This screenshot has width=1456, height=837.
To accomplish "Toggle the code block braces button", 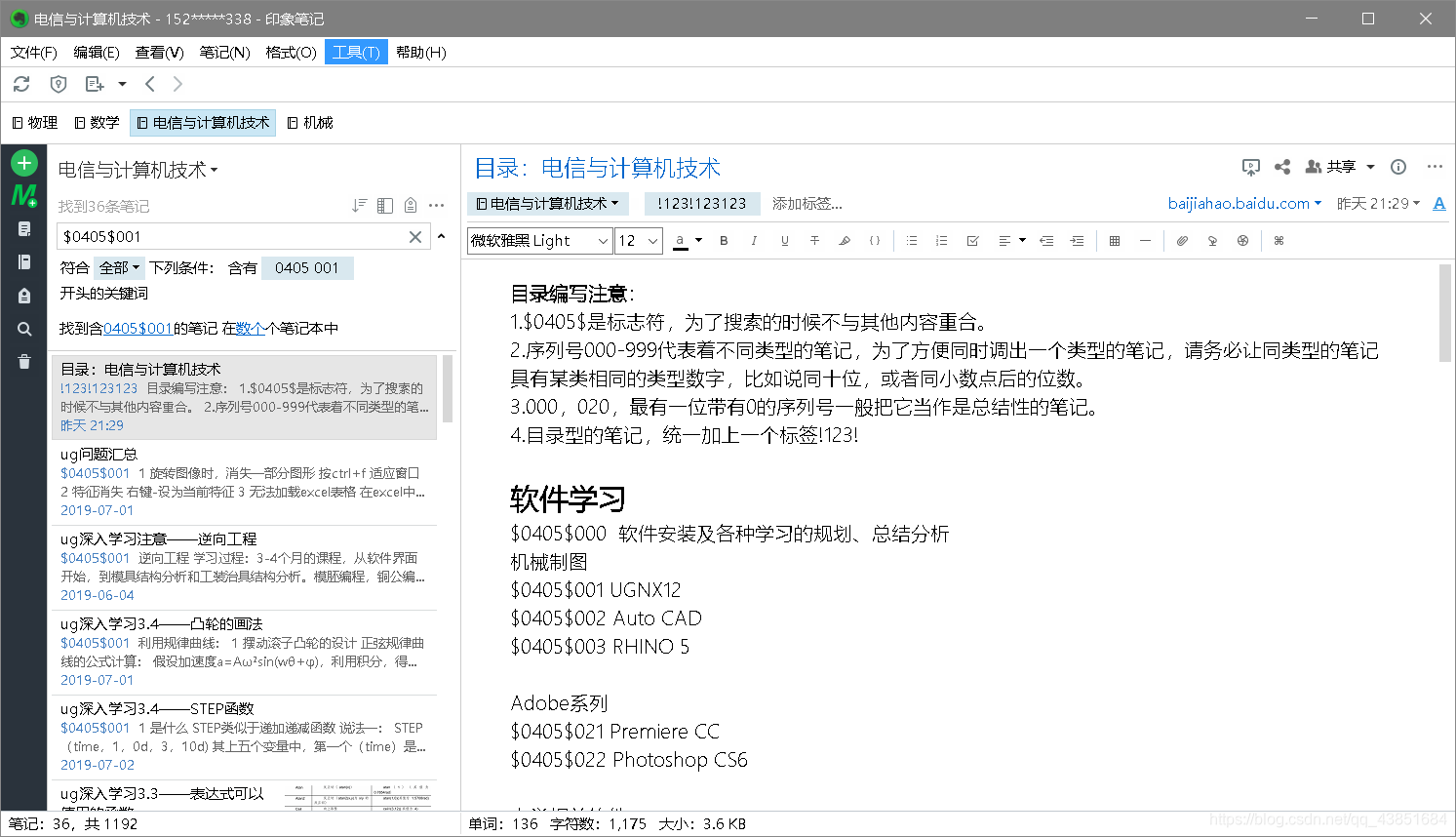I will point(875,241).
